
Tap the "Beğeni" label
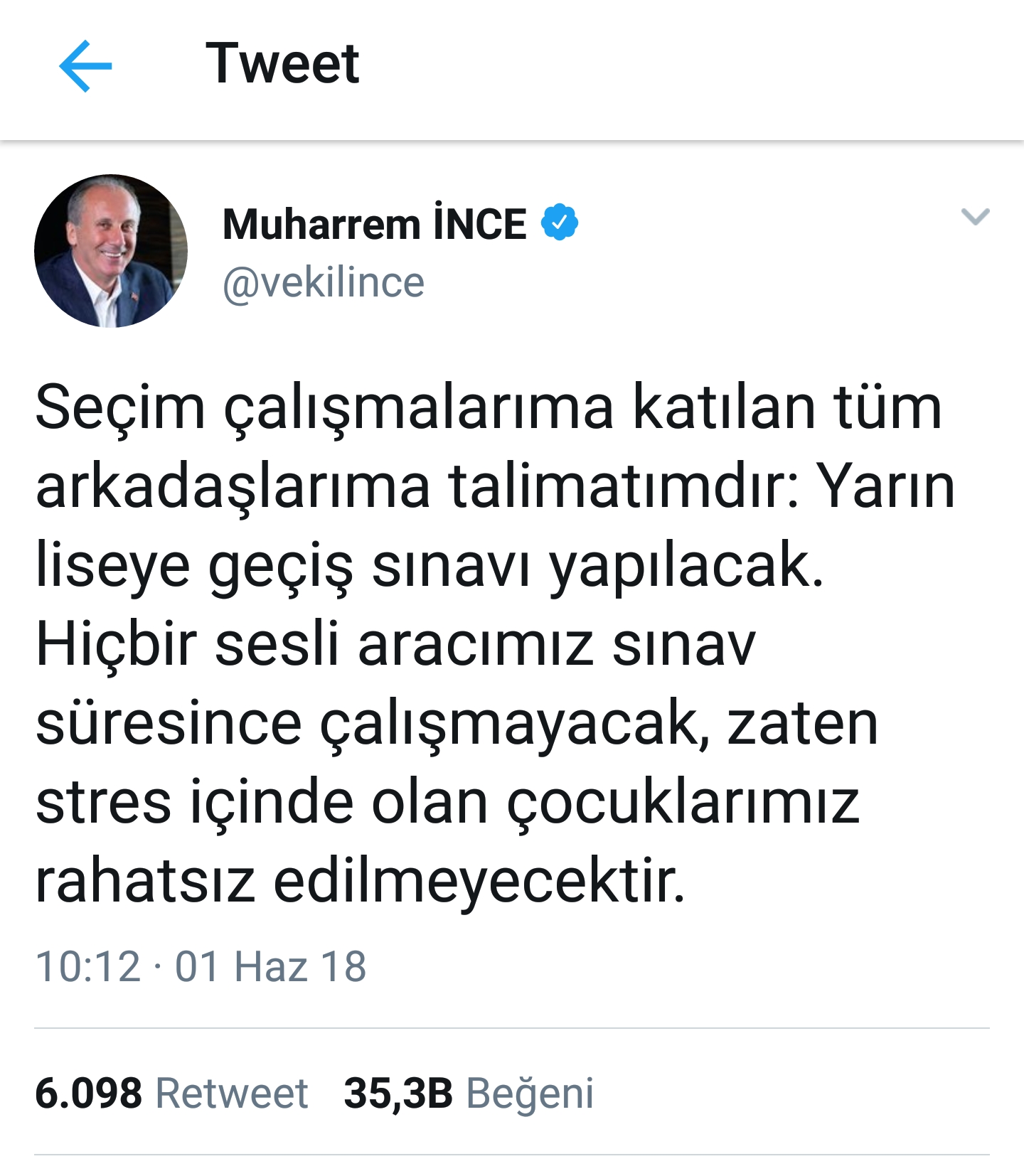(530, 1093)
